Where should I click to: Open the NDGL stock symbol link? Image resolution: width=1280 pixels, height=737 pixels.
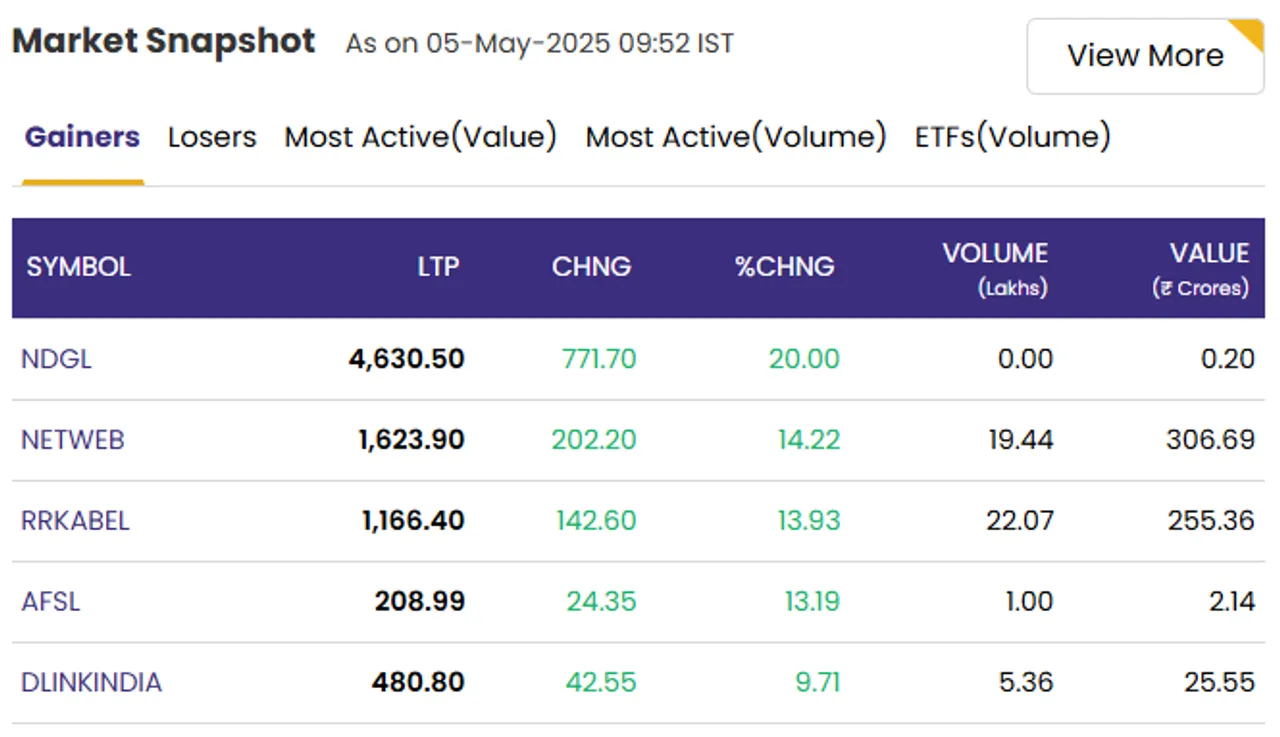(56, 359)
